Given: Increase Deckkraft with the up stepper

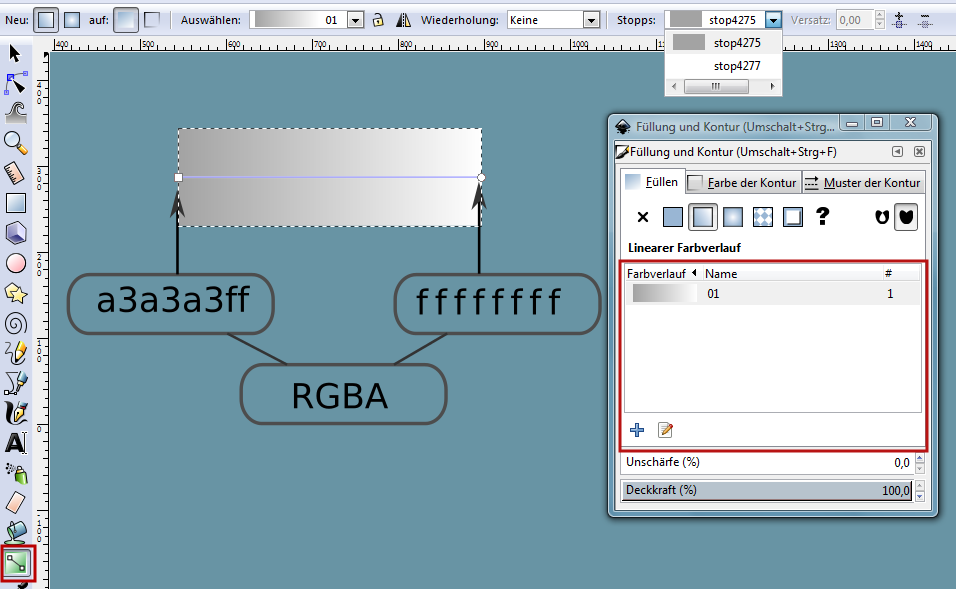Looking at the screenshot, I should [x=919, y=485].
